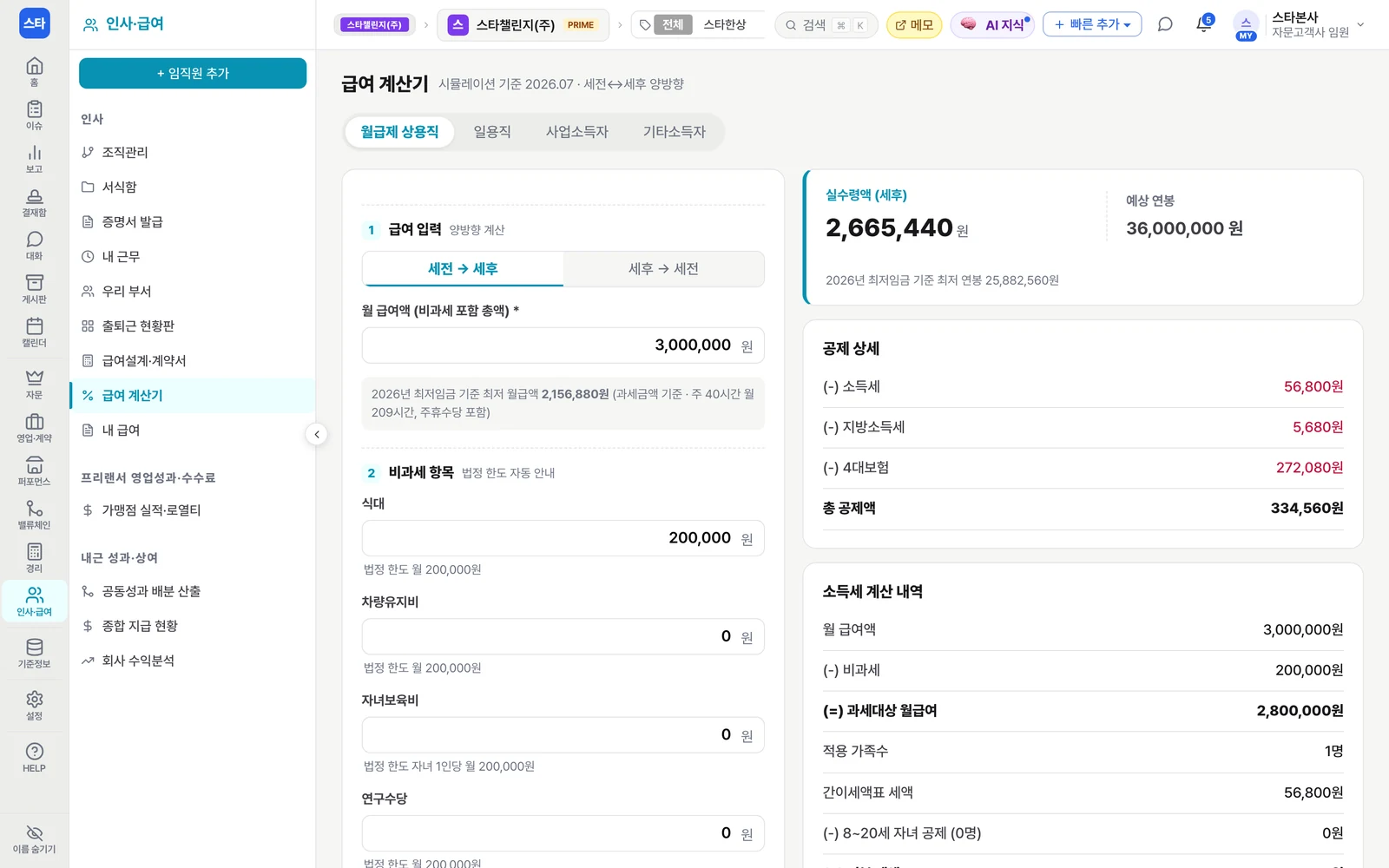Switch to the 사업소득자 tab
Screen dimensions: 1389x868
coord(577,132)
